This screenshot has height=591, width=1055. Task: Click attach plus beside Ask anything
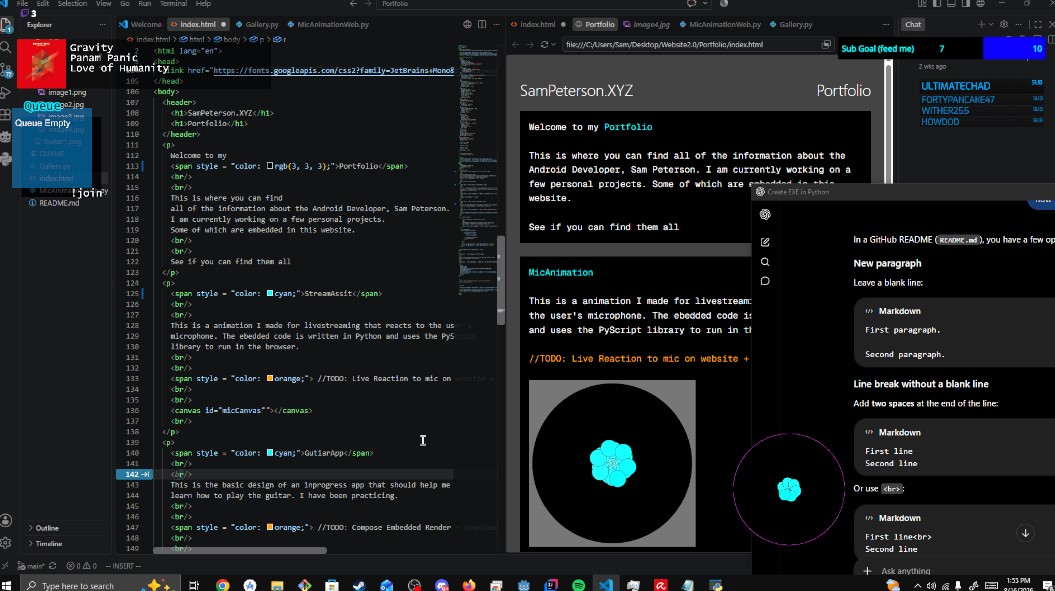click(x=867, y=571)
